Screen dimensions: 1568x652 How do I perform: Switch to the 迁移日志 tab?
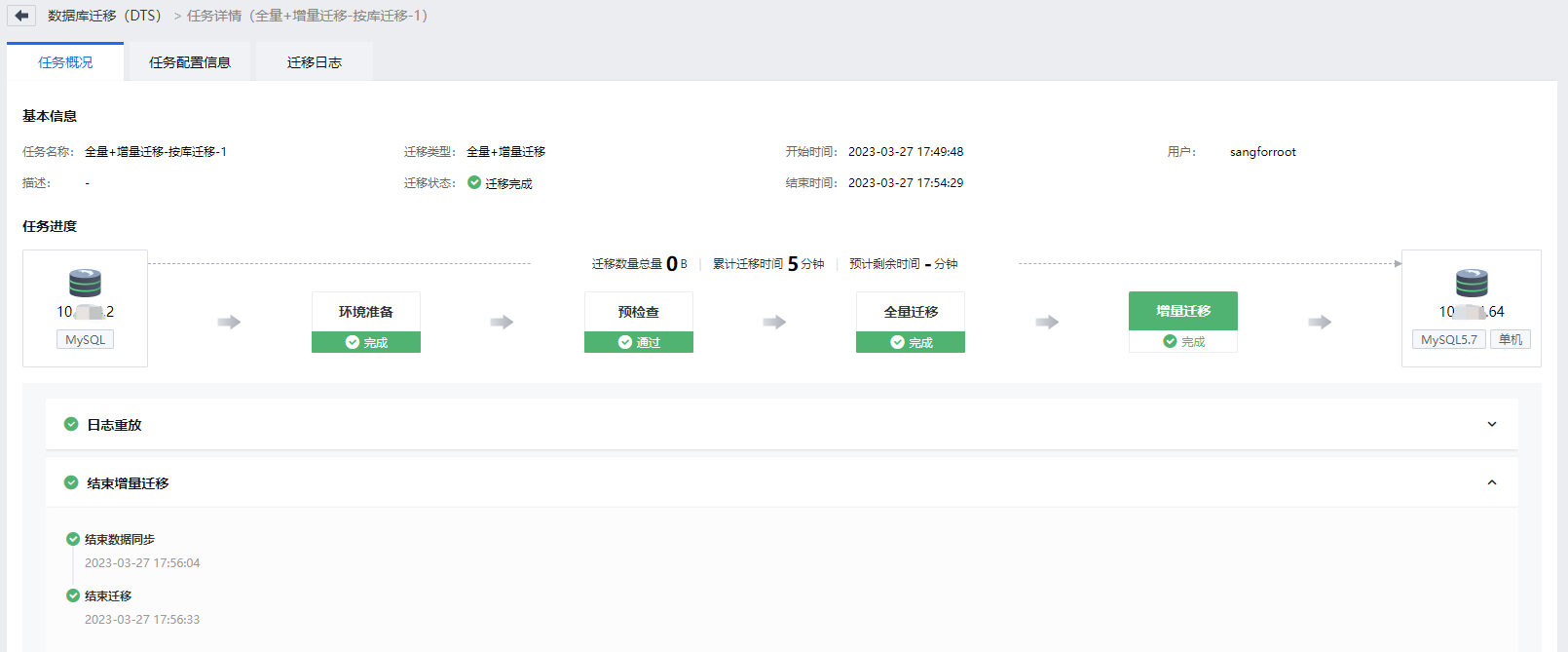pyautogui.click(x=314, y=62)
